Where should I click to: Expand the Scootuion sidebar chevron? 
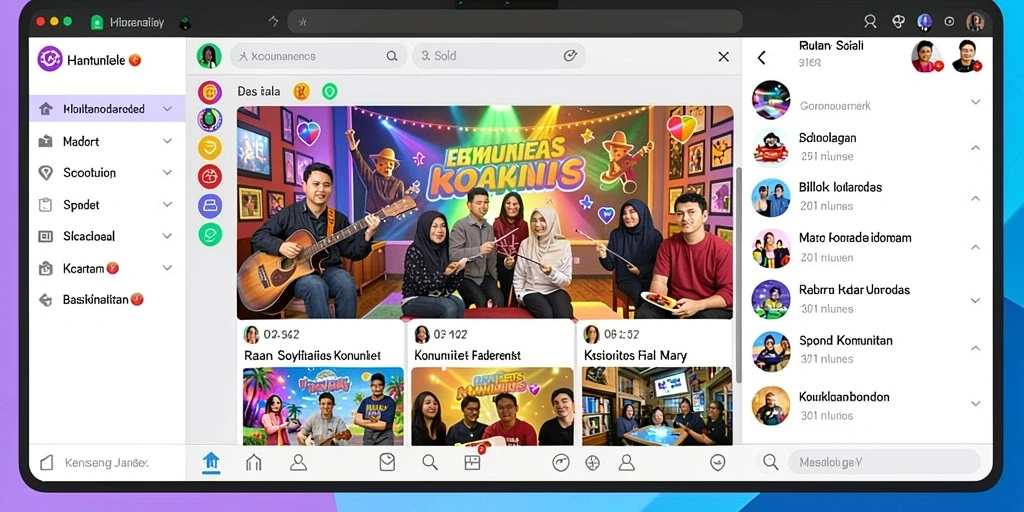click(167, 172)
